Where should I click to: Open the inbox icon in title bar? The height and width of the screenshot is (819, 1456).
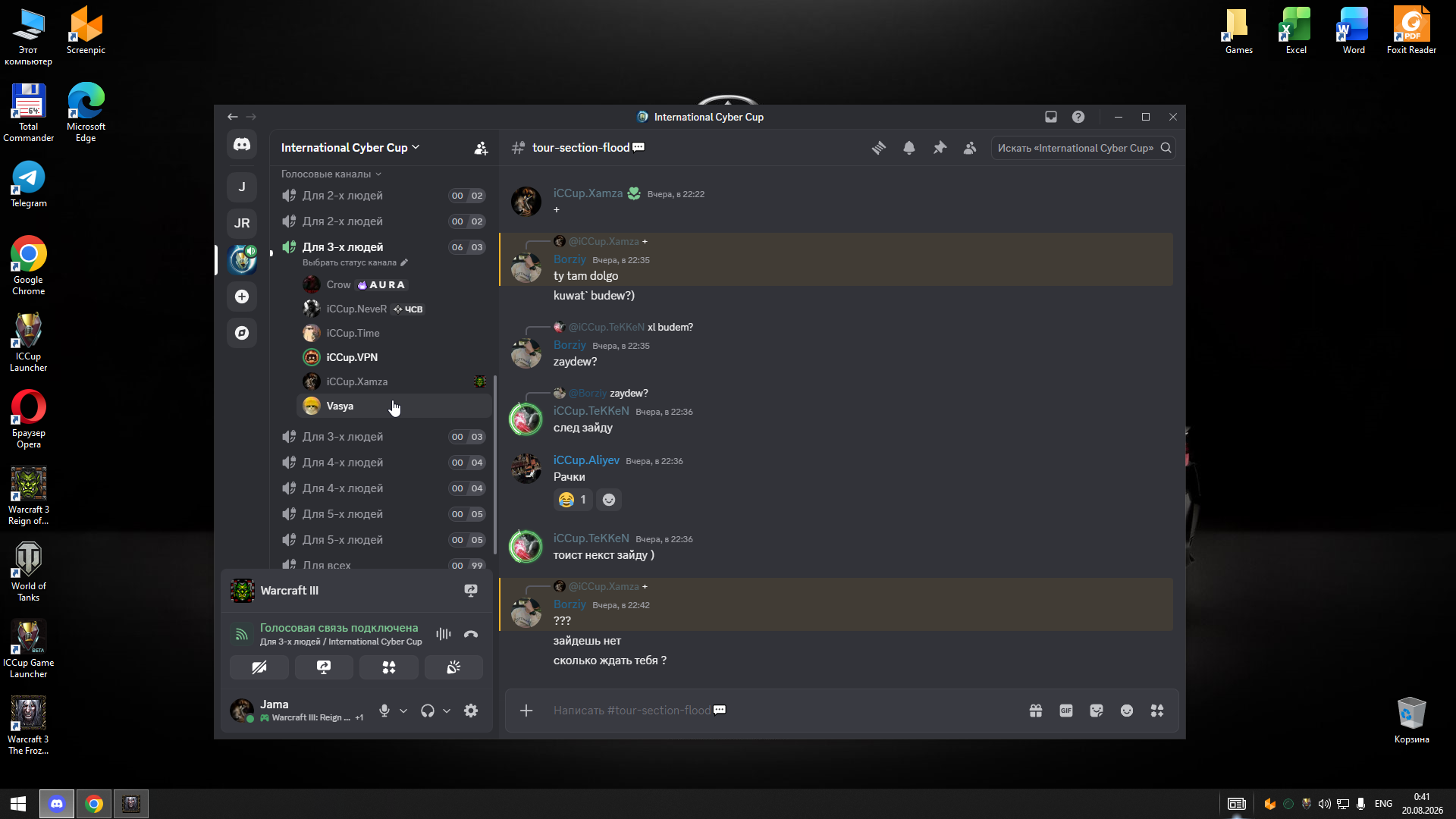pos(1051,117)
